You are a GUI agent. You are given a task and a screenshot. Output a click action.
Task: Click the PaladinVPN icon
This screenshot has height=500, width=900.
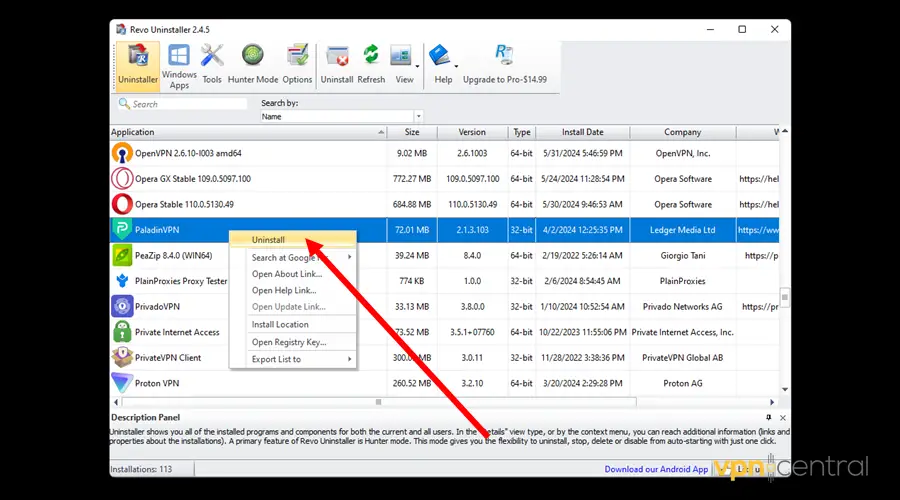click(122, 230)
